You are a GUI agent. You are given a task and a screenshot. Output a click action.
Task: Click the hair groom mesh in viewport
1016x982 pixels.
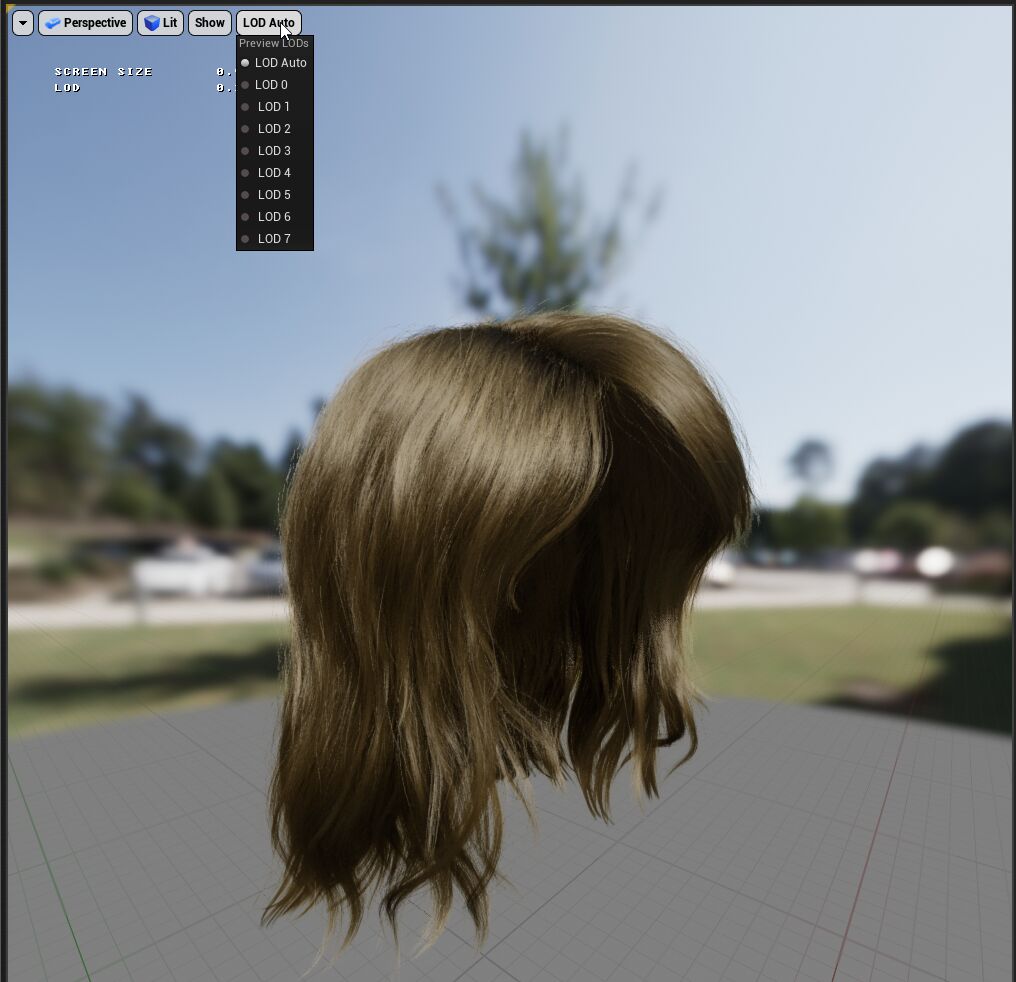pos(500,550)
